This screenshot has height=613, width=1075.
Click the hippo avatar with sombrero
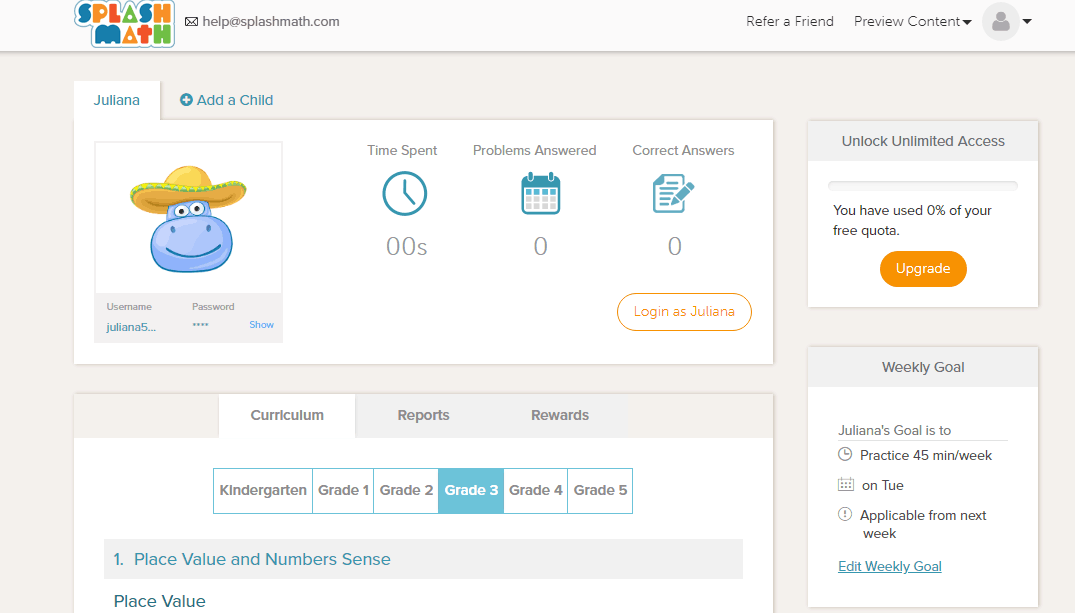pyautogui.click(x=188, y=219)
